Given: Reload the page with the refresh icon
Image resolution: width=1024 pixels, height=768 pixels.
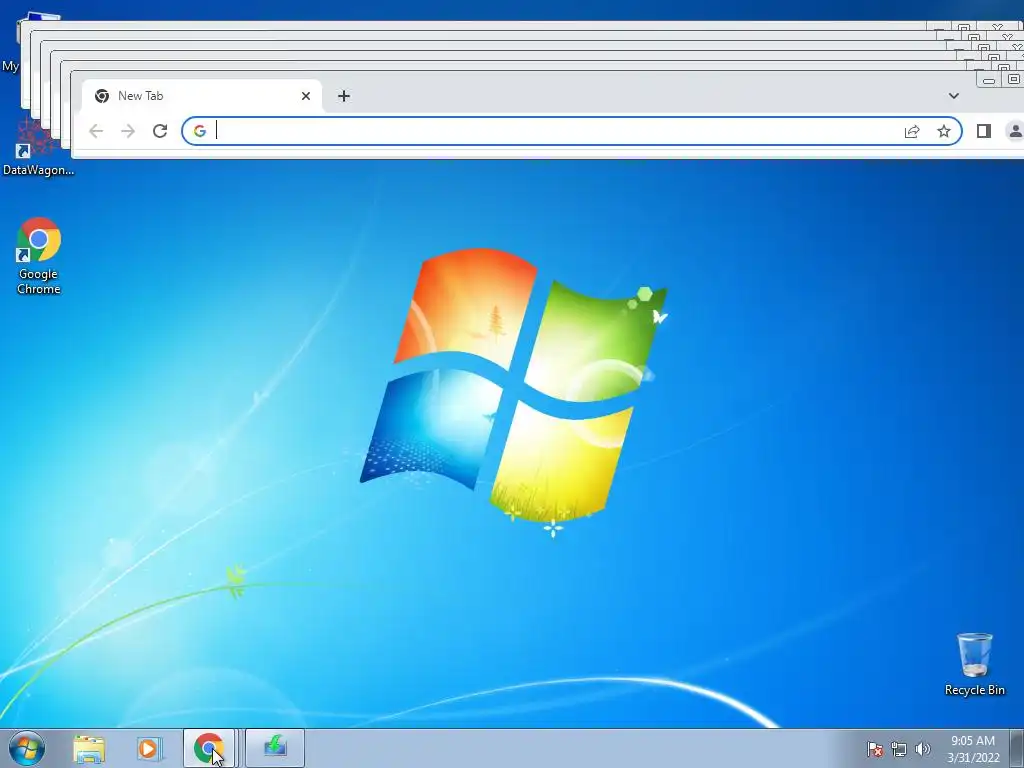Looking at the screenshot, I should tap(160, 131).
